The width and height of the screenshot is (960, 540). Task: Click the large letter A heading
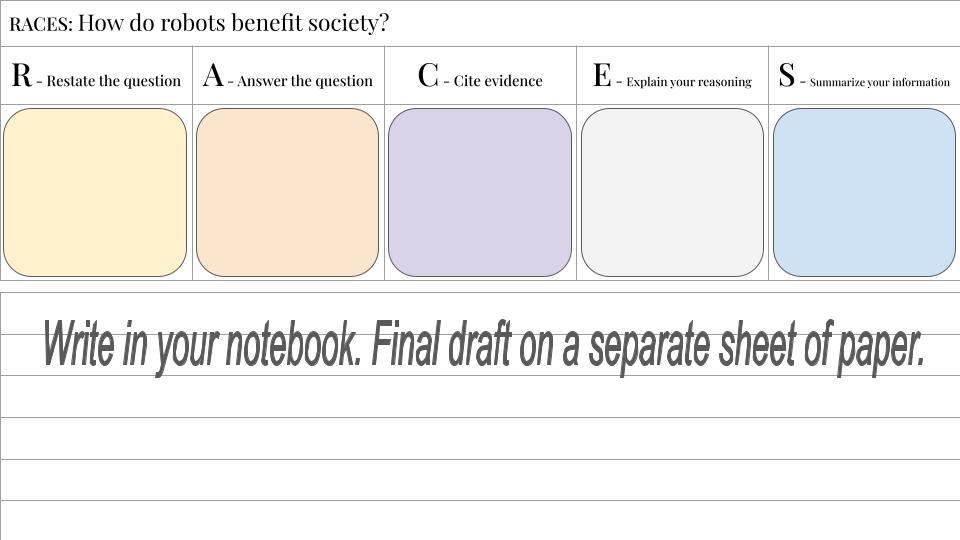pos(212,75)
